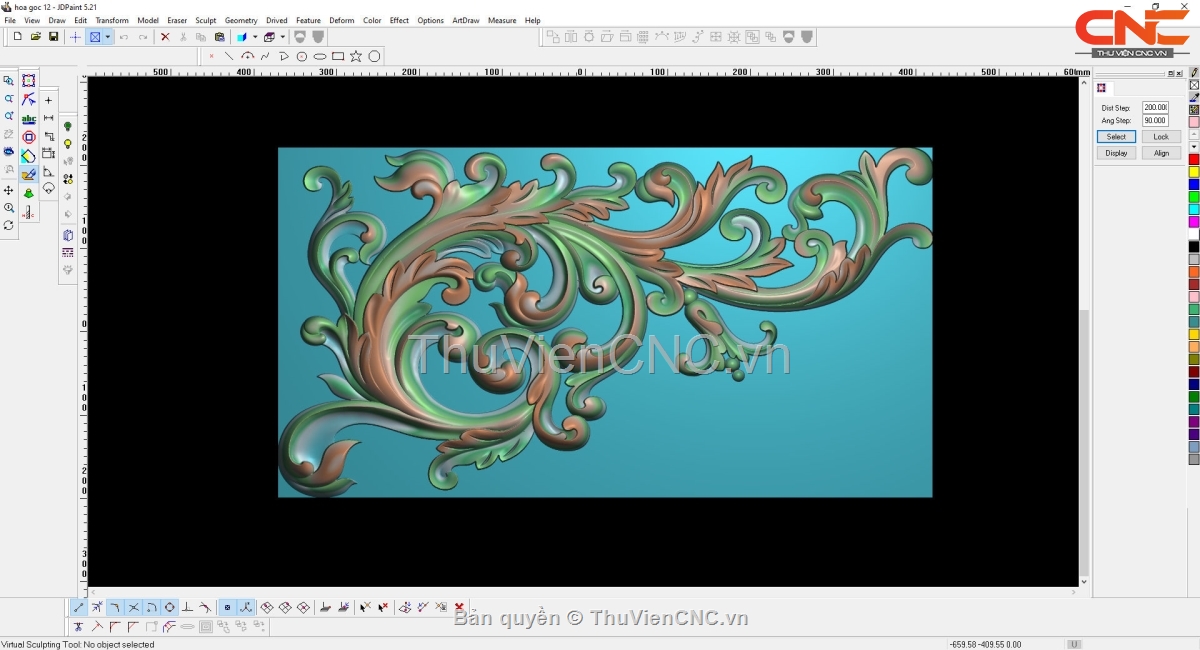Open the Help menu
This screenshot has width=1200, height=650.
(x=532, y=20)
